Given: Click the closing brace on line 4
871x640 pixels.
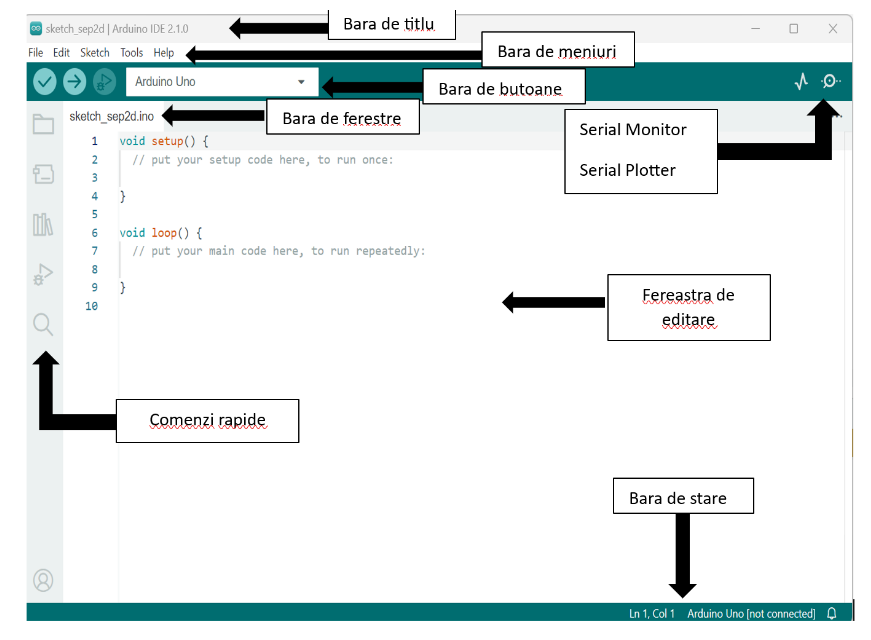Looking at the screenshot, I should pyautogui.click(x=123, y=196).
